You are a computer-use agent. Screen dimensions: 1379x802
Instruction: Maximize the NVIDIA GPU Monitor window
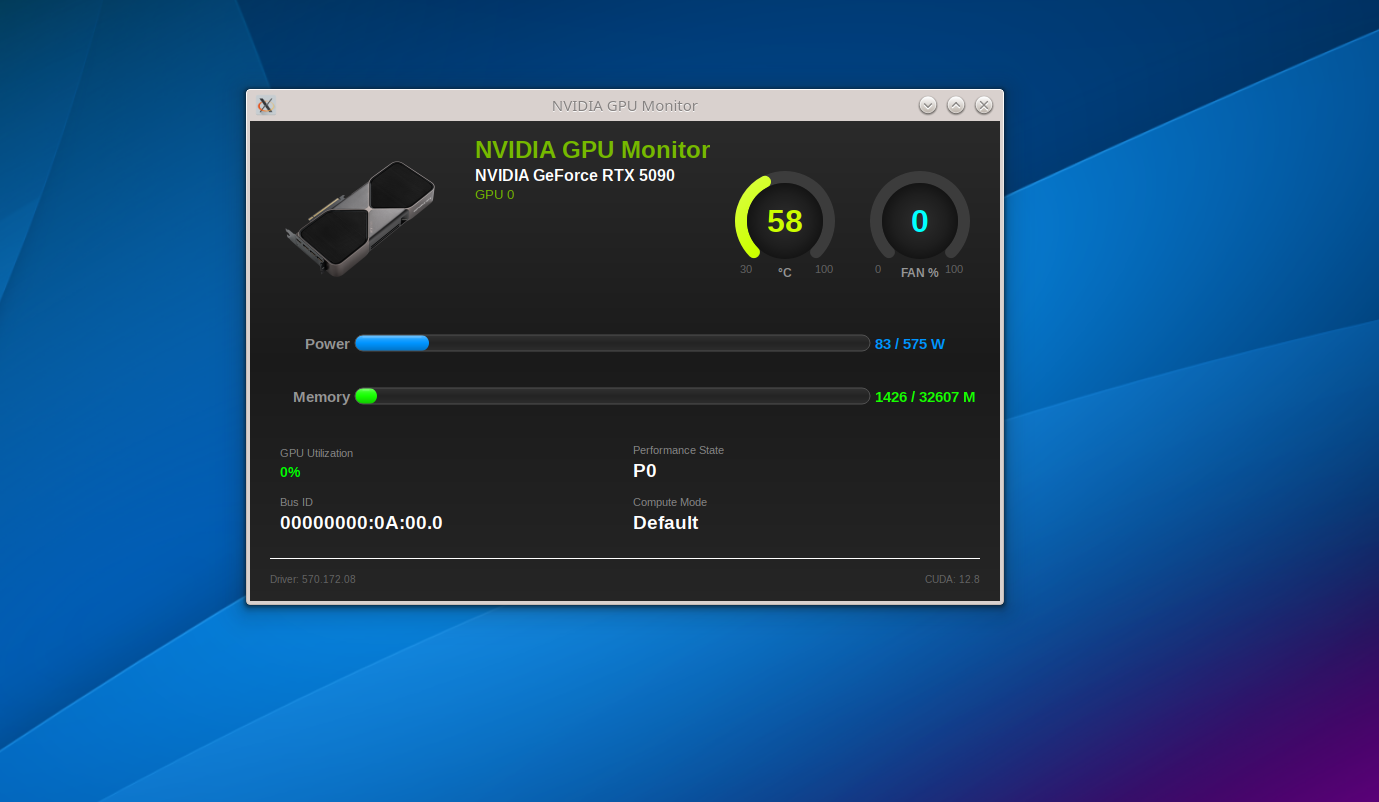[x=956, y=105]
